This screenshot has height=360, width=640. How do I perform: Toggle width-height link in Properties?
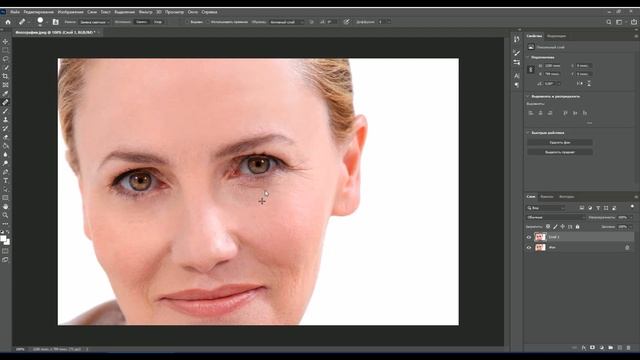[x=531, y=70]
